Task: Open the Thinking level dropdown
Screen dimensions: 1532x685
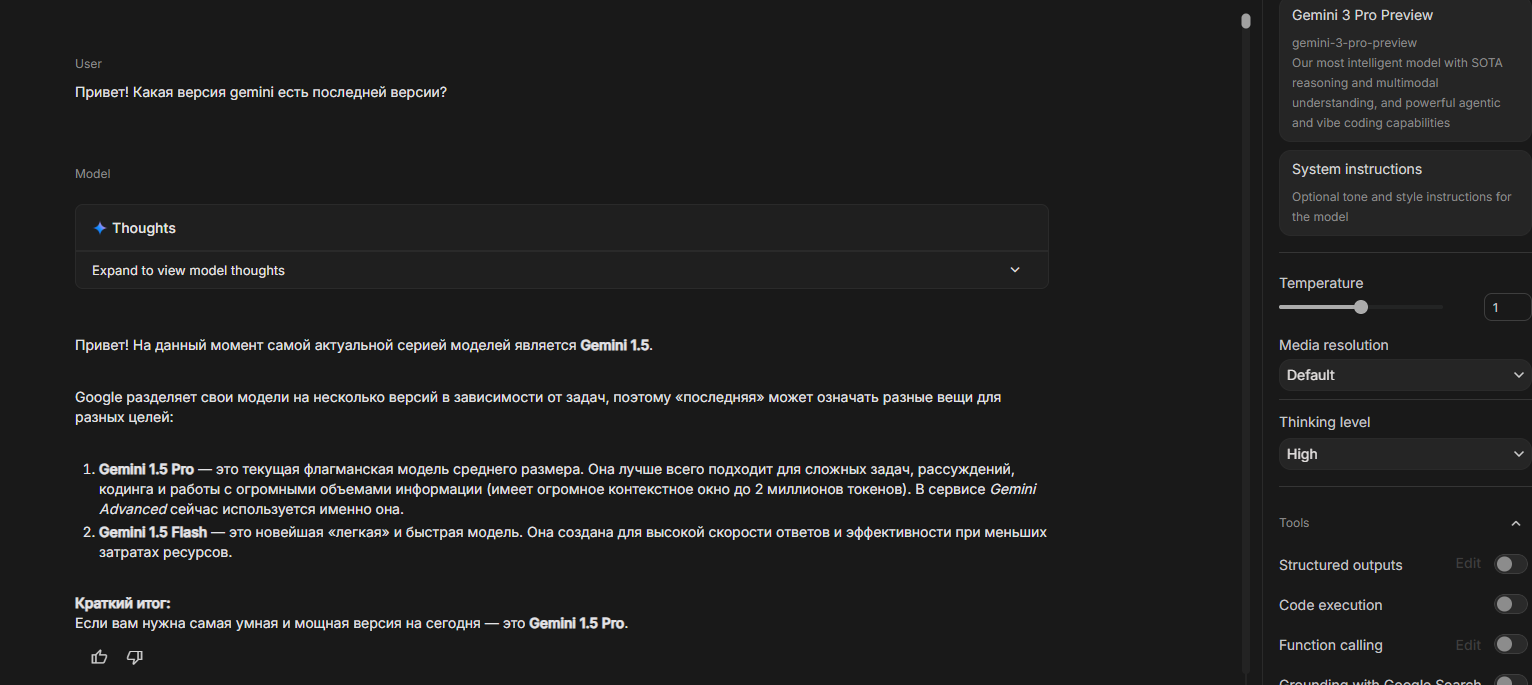Action: pos(1405,454)
